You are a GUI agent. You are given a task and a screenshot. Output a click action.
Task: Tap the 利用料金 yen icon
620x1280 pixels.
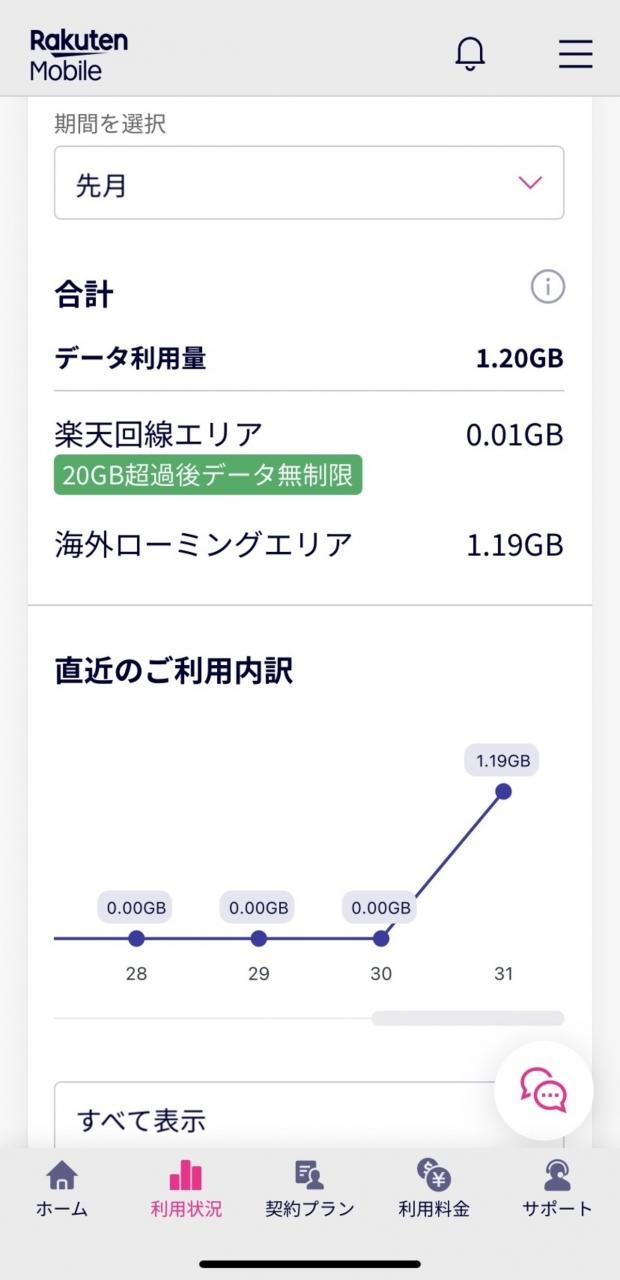[x=433, y=1176]
